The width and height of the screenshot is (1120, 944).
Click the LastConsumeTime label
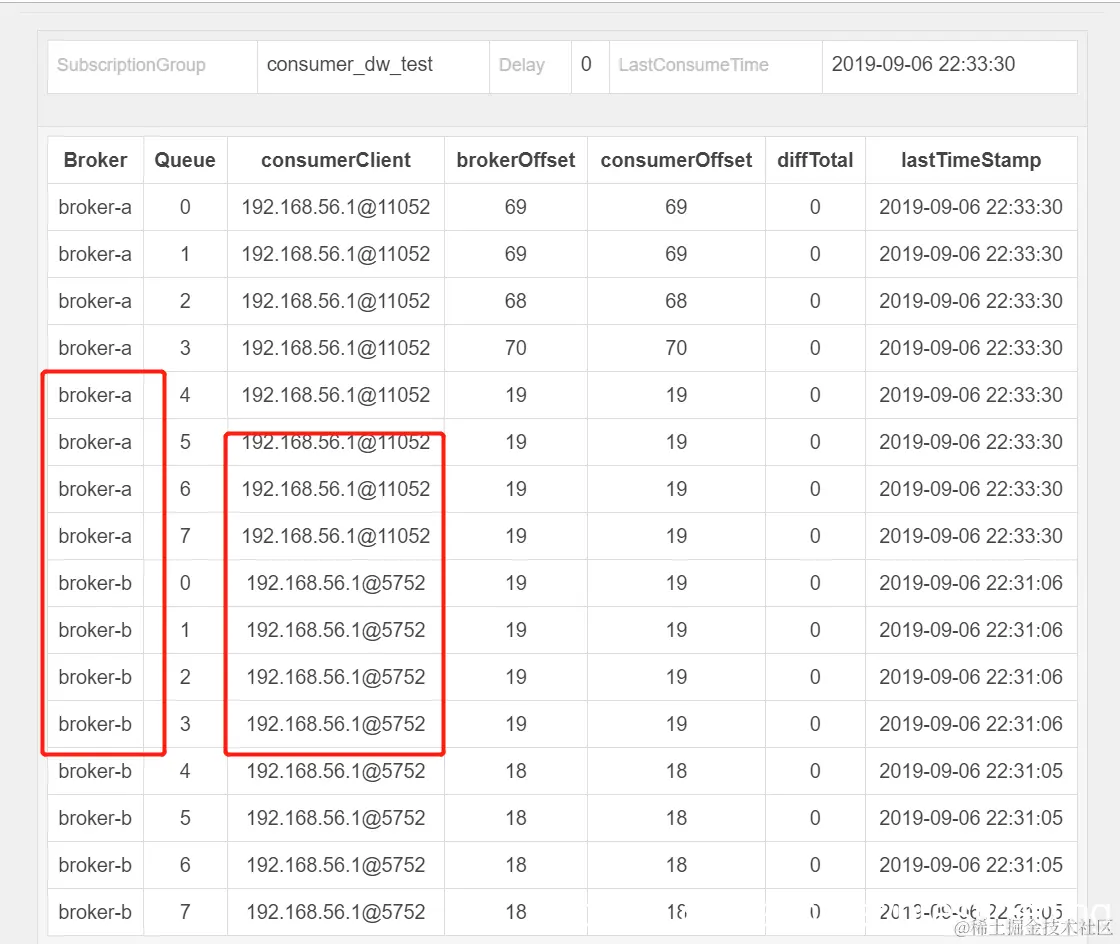click(x=693, y=65)
